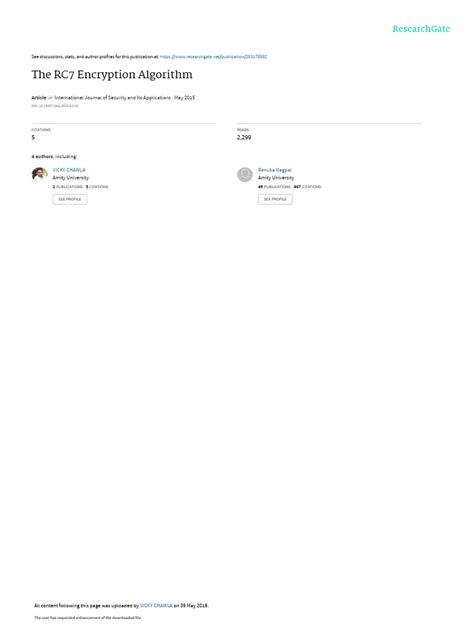This screenshot has height=632, width=474.
Task: Open VICKY CHAWLA link in upload footer
Action: coord(156,605)
